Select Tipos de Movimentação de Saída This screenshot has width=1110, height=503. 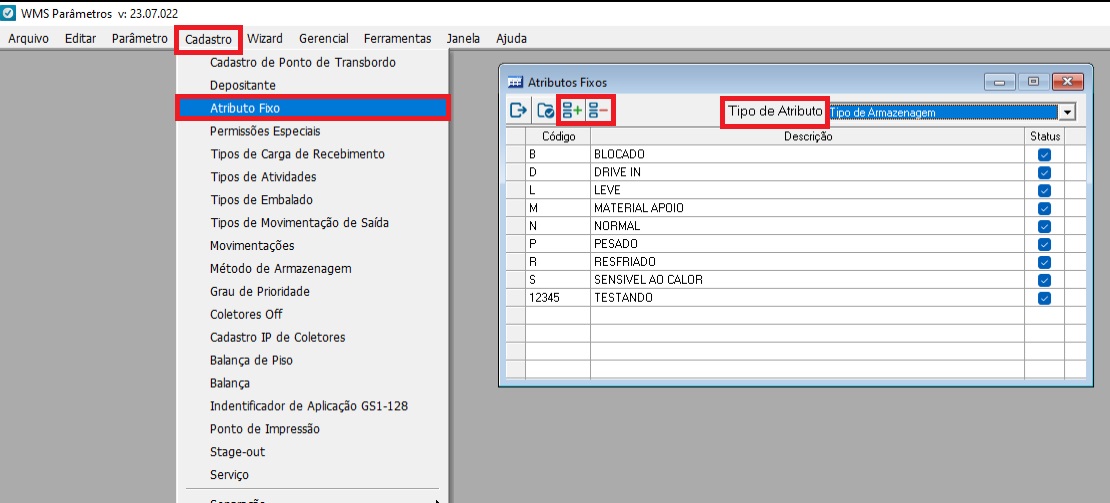(x=311, y=222)
